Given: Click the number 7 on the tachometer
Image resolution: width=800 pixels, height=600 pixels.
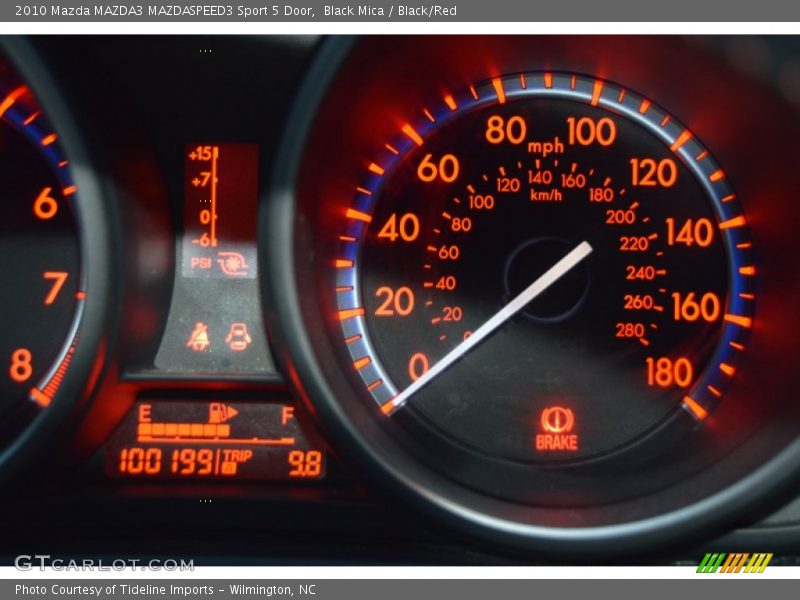Looking at the screenshot, I should [55, 288].
